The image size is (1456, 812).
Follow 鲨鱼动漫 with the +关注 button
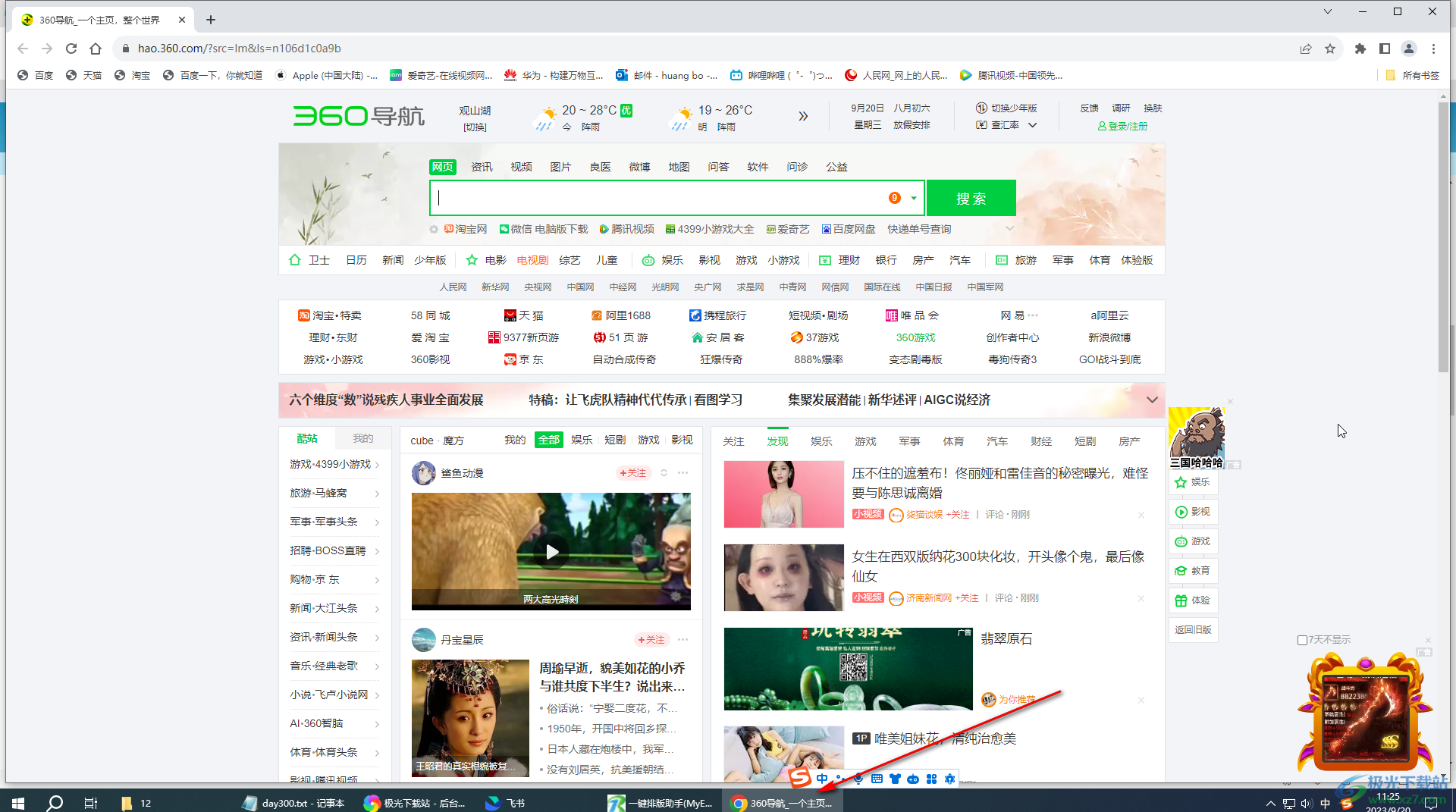click(633, 473)
